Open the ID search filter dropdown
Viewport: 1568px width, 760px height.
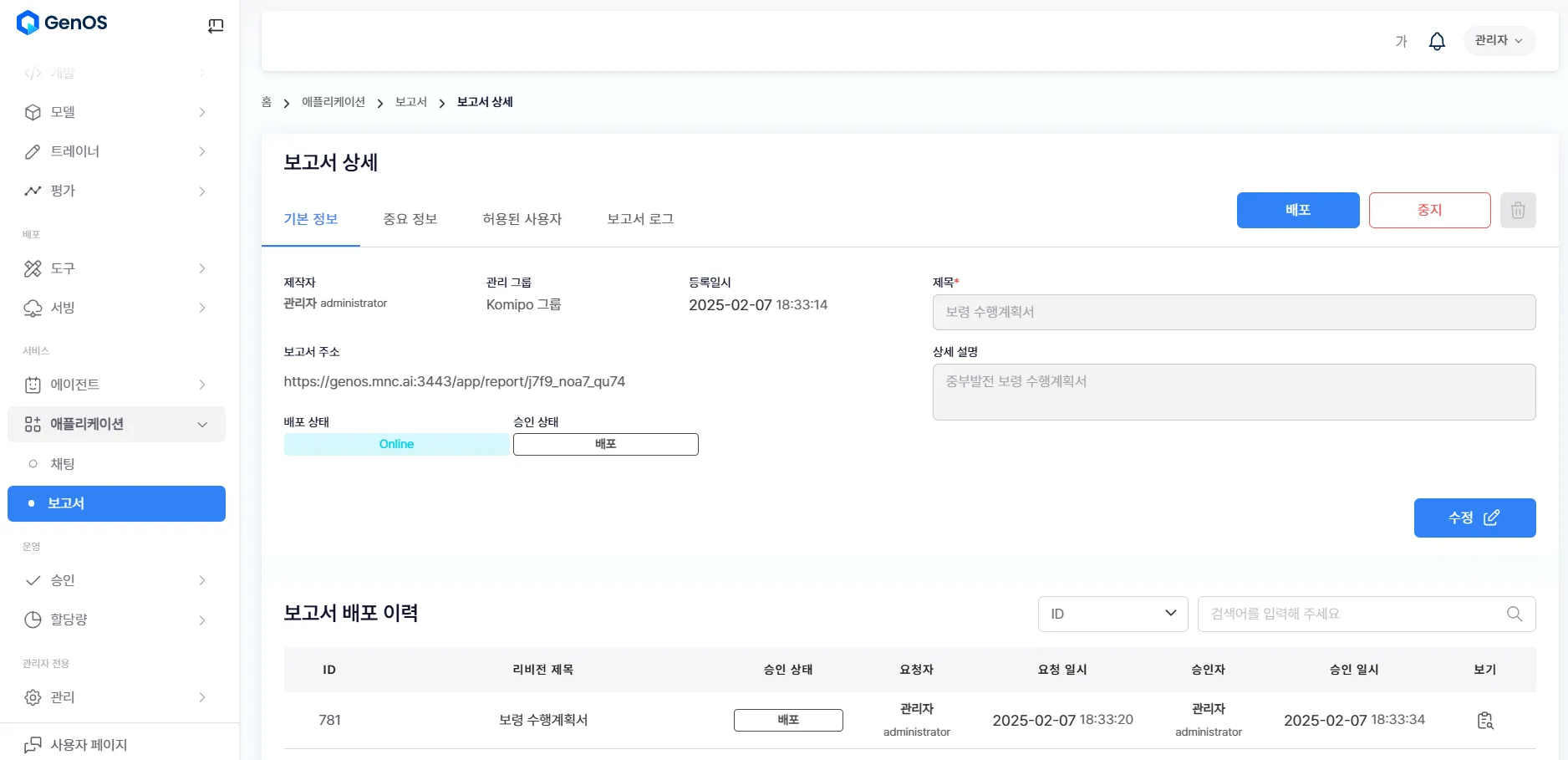1112,614
